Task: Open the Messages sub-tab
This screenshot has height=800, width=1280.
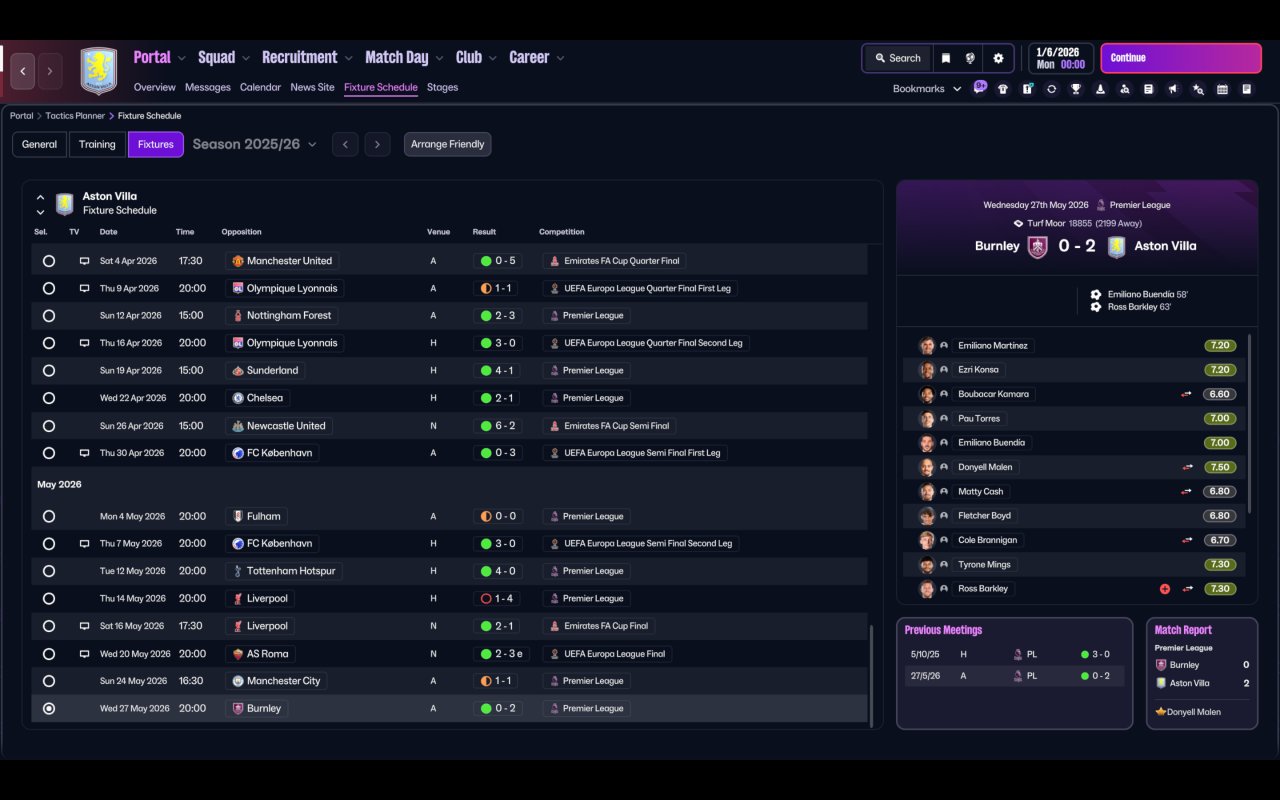Action: 208,87
